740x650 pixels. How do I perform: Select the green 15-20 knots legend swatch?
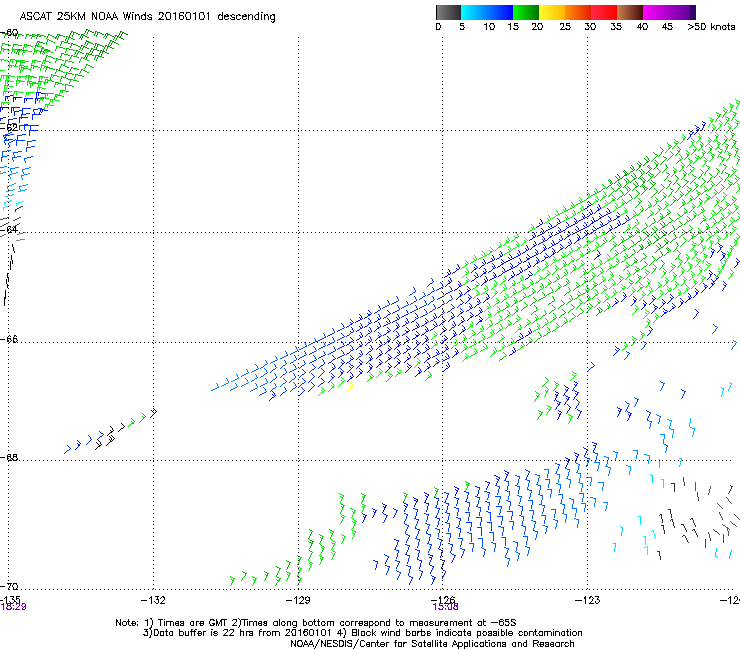point(526,12)
